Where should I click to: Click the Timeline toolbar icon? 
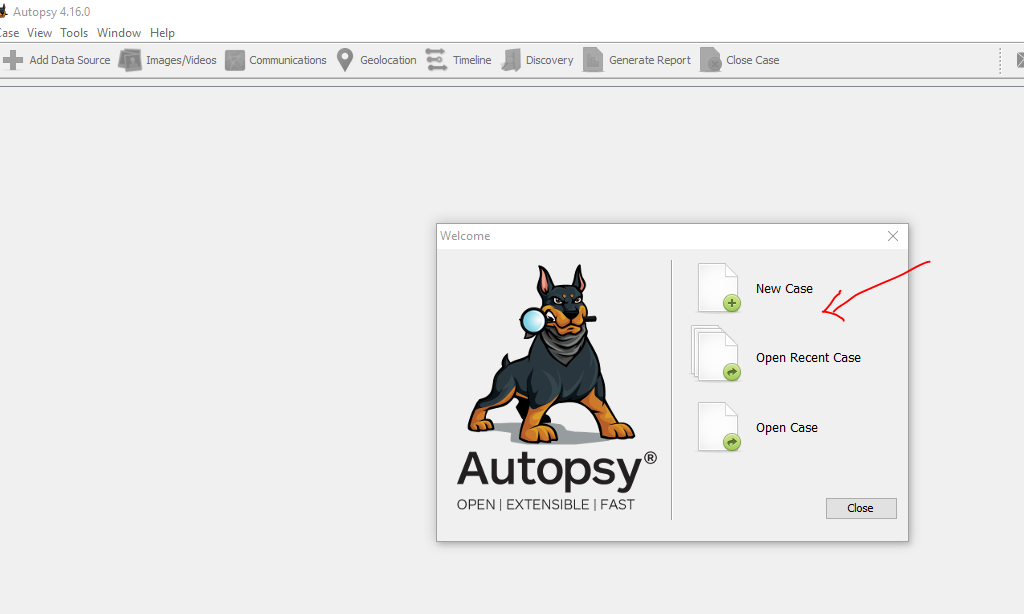point(436,59)
